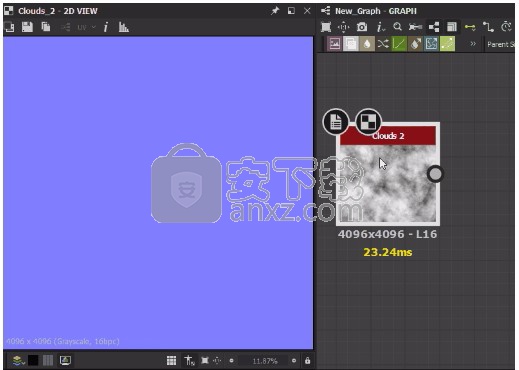Click fit to view icon in bottom bar
This screenshot has height=370, width=519.
pyautogui.click(x=205, y=360)
